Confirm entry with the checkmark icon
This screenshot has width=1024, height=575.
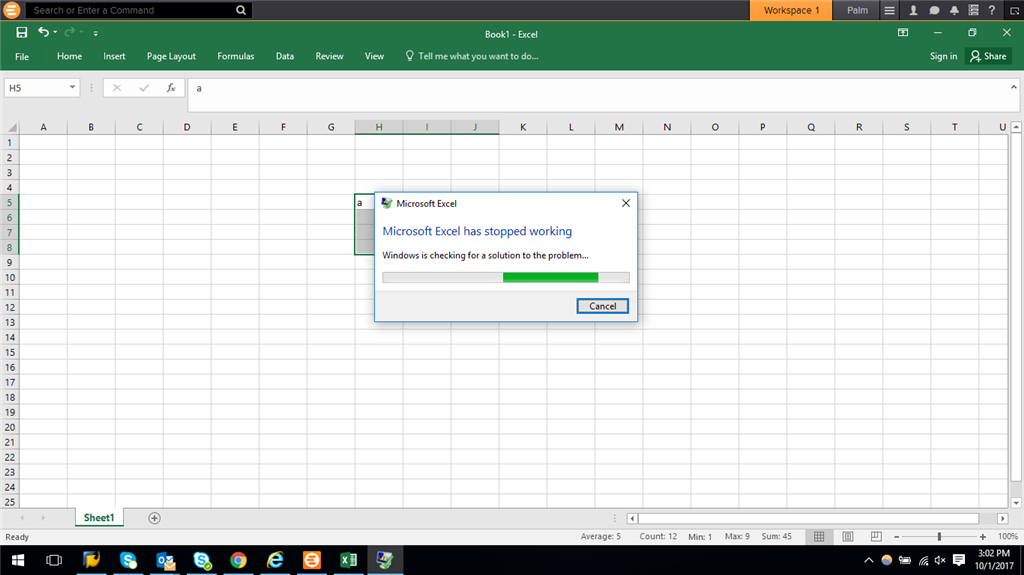click(144, 88)
